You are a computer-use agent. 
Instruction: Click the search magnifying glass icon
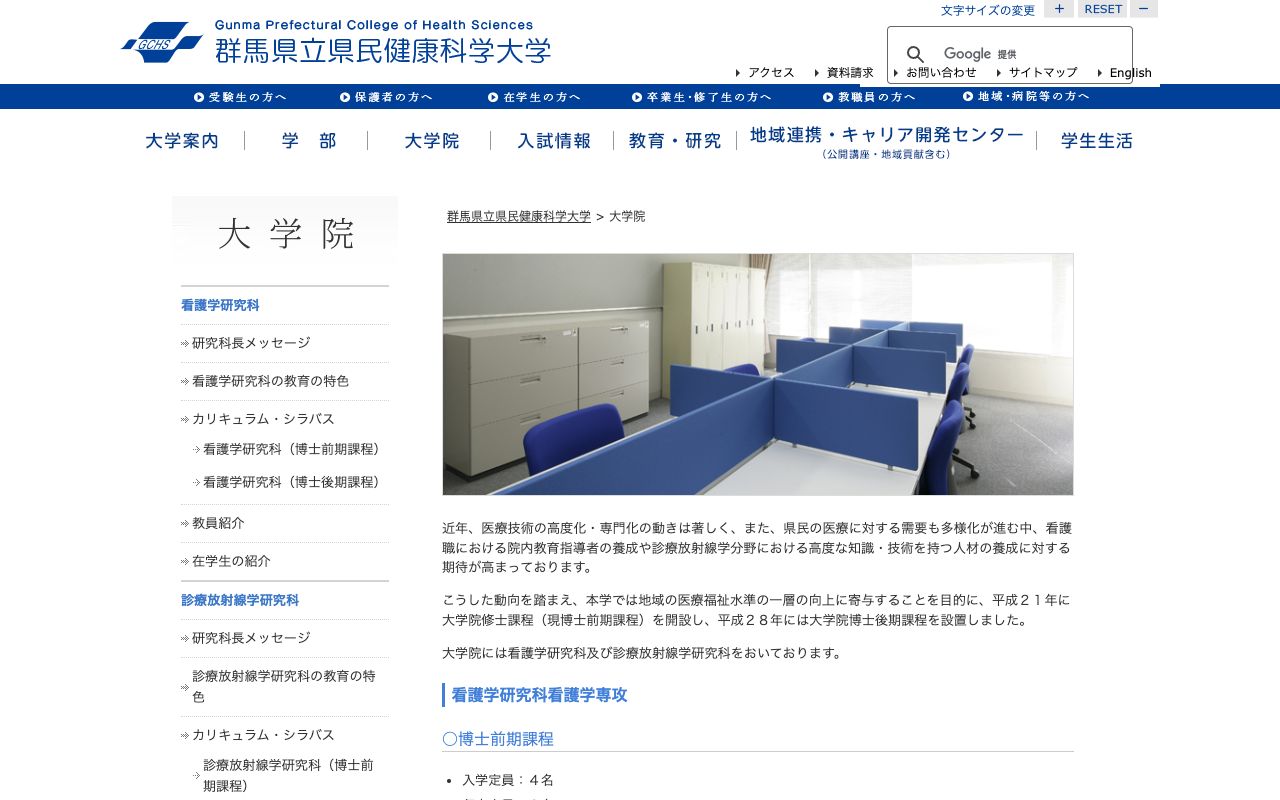pyautogui.click(x=915, y=53)
